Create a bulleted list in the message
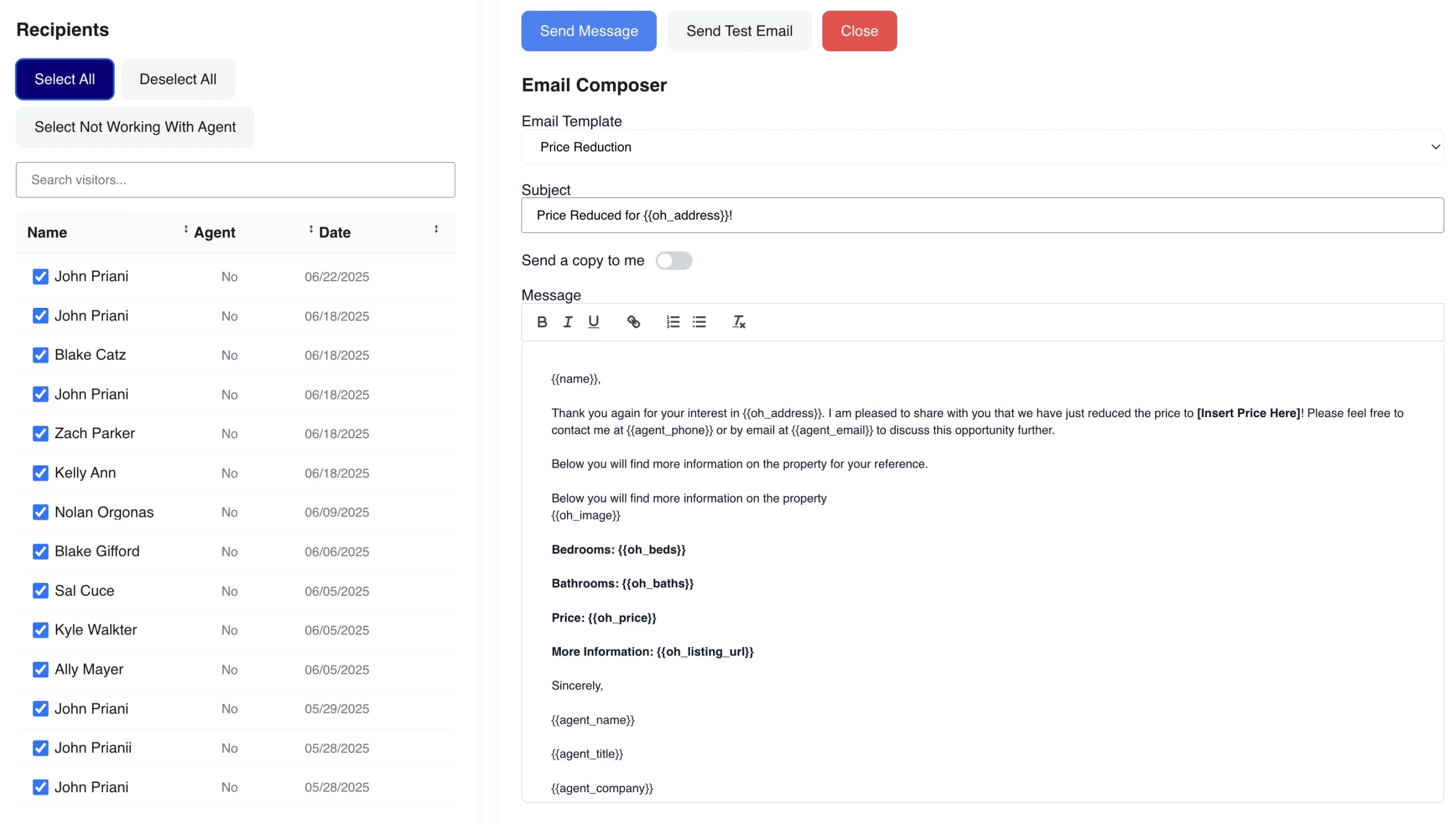1456x824 pixels. point(699,322)
